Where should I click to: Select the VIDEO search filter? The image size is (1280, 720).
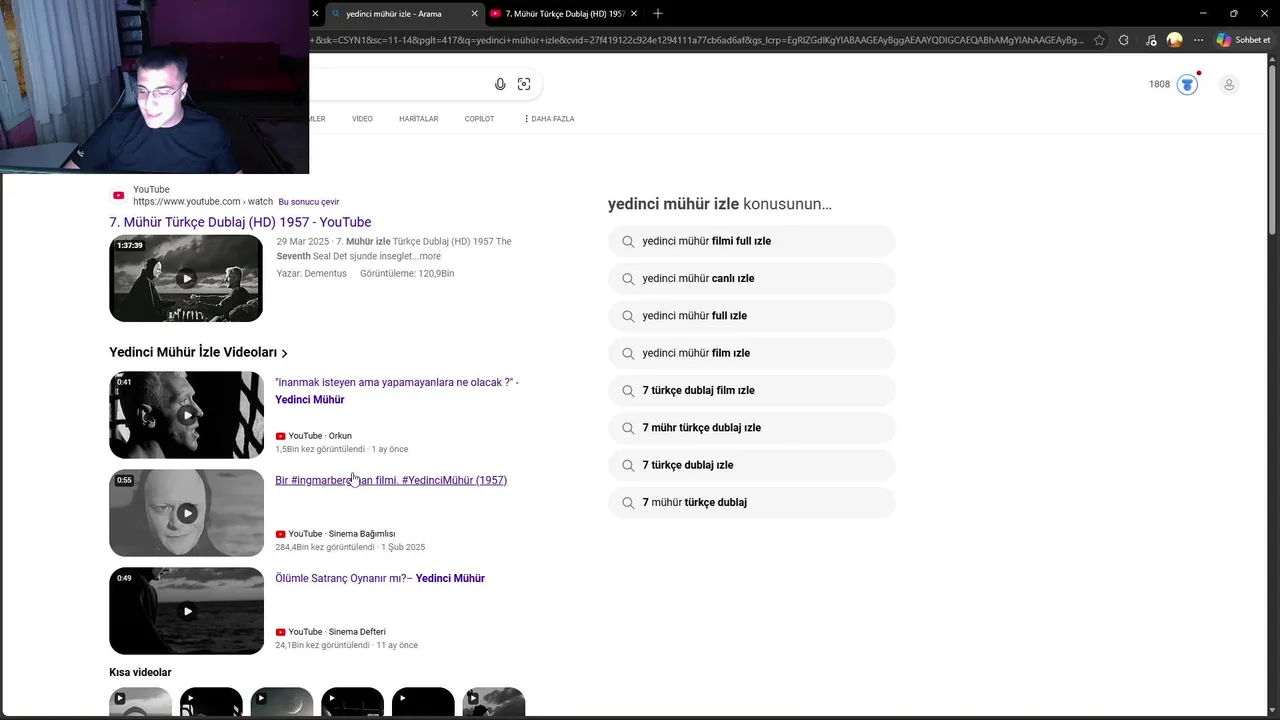pyautogui.click(x=362, y=119)
